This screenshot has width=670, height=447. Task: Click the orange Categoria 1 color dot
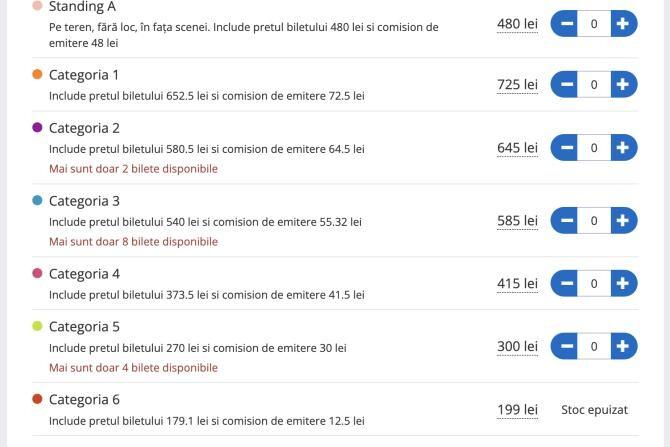pos(38,74)
